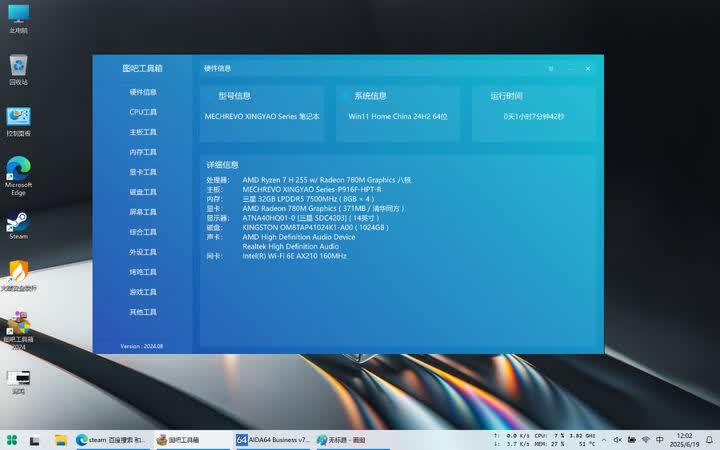This screenshot has width=720, height=450.
Task: Select 屏幕工具 in the toolbox sidebar
Action: tap(143, 212)
